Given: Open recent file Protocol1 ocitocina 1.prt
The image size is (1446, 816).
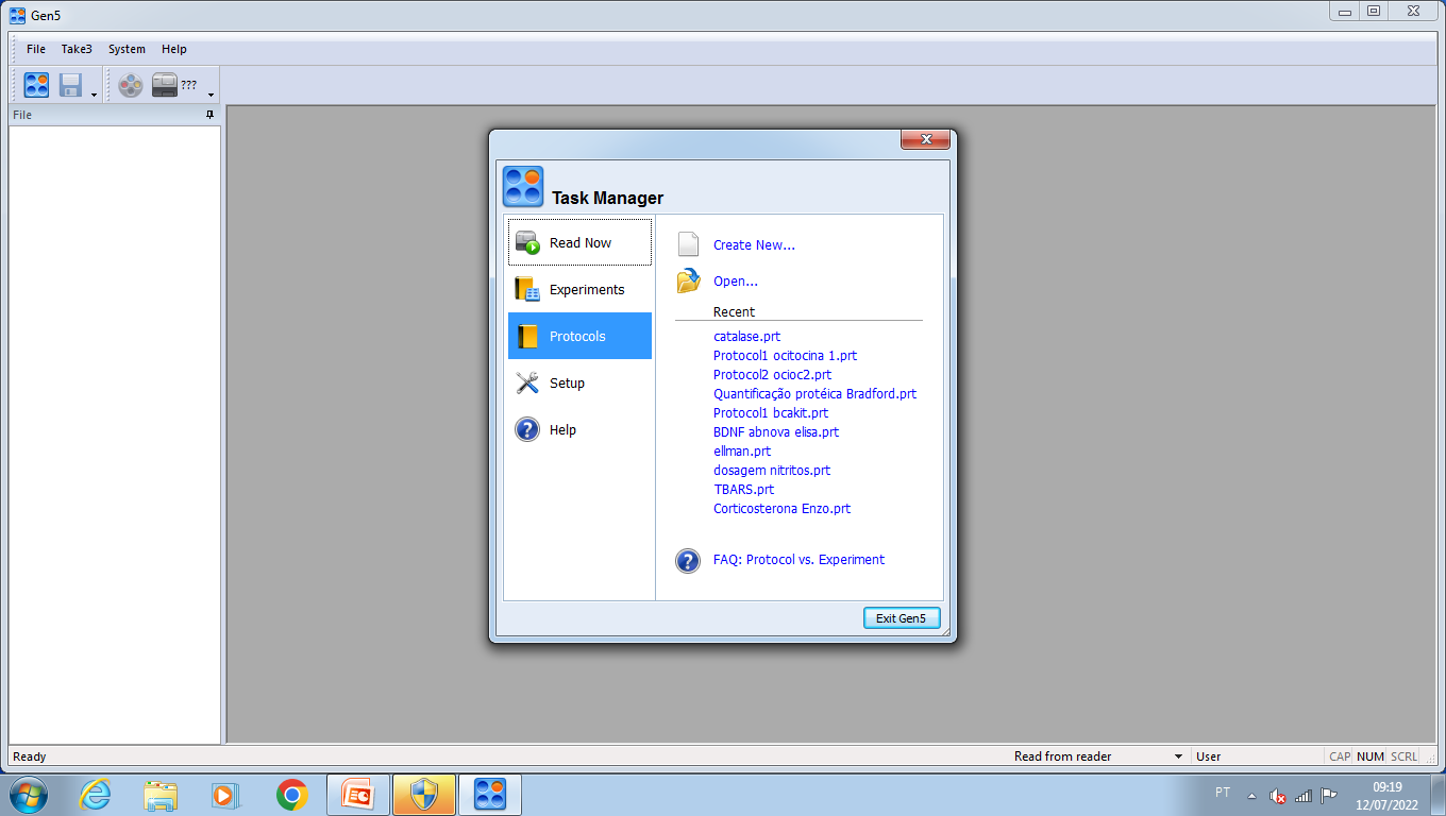Looking at the screenshot, I should [785, 356].
